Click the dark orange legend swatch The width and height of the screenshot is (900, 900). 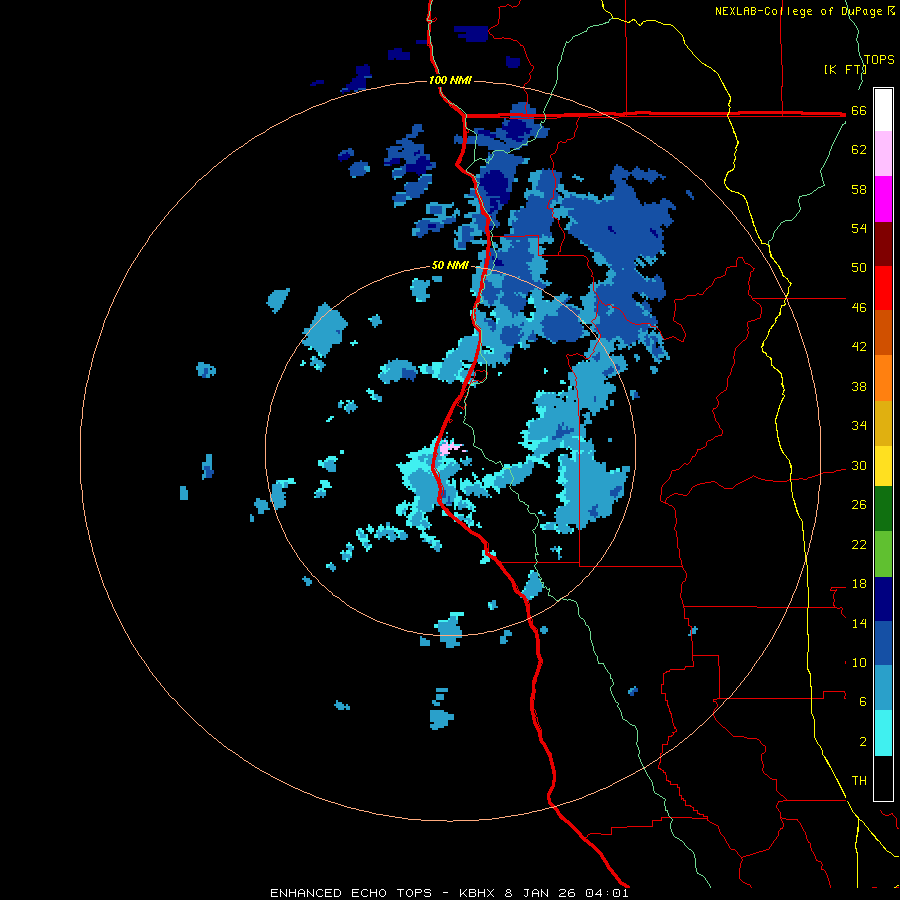click(x=883, y=333)
